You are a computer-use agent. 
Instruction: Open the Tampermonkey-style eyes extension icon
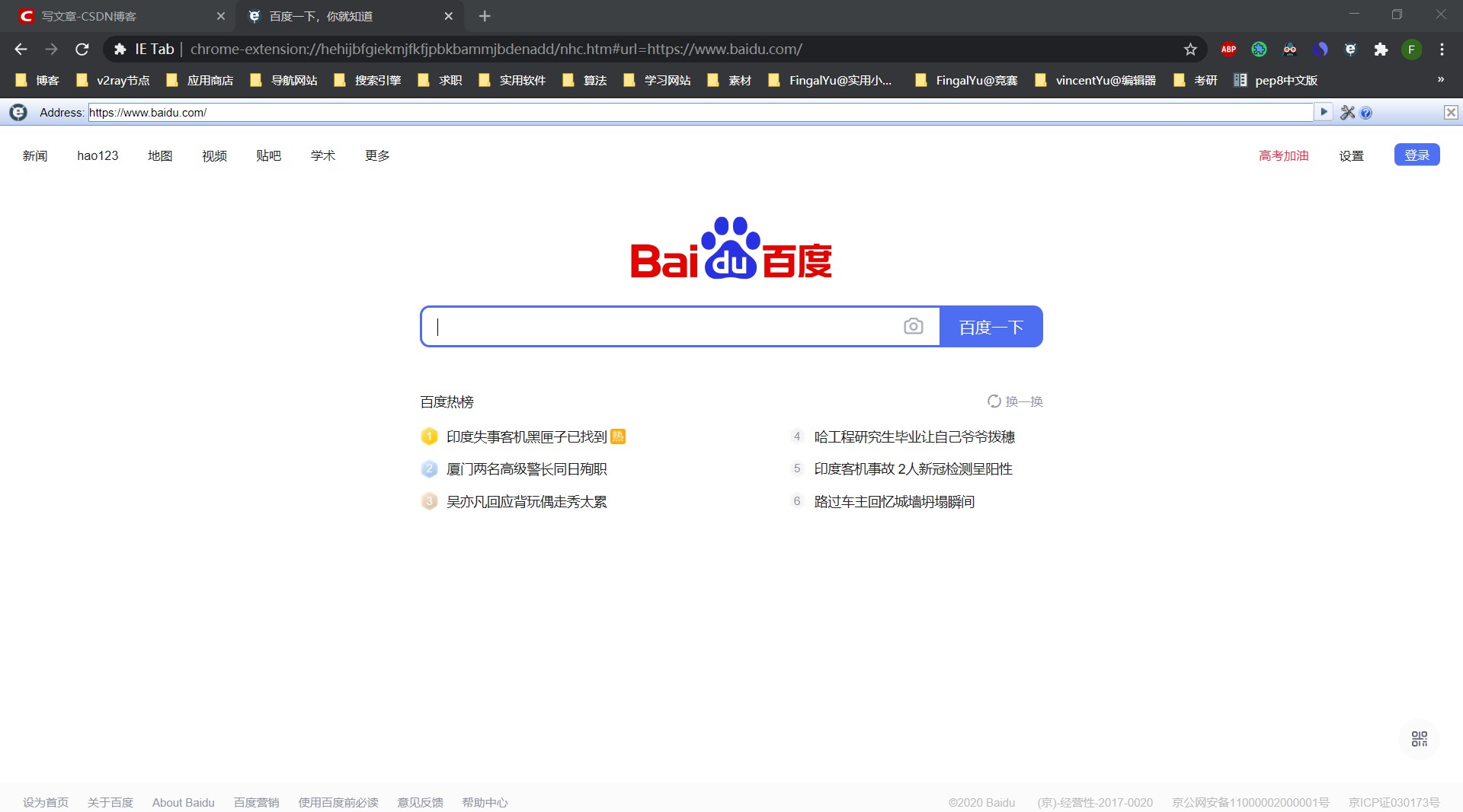click(x=1289, y=50)
